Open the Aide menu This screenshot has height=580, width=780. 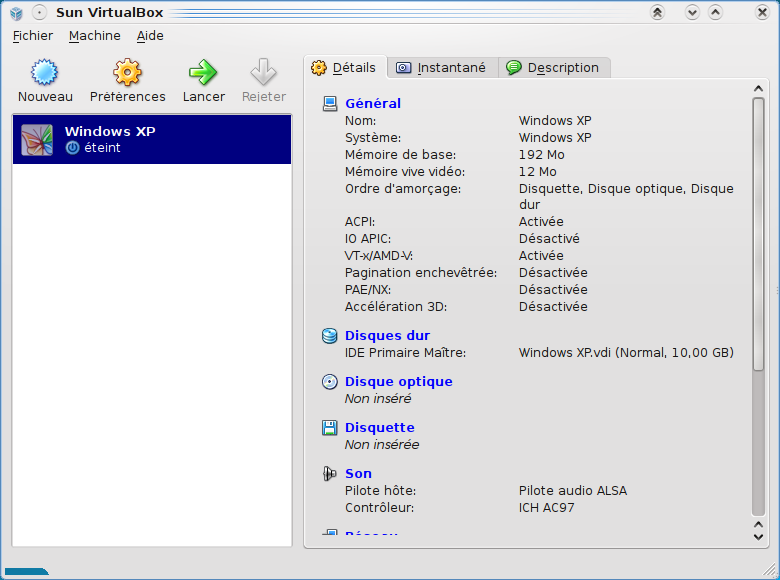pos(150,36)
